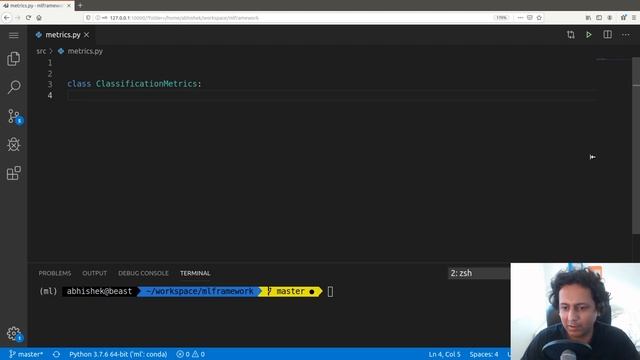Select the metrics.py browser tab
Viewport: 640px width, 360px height.
(x=37, y=6)
